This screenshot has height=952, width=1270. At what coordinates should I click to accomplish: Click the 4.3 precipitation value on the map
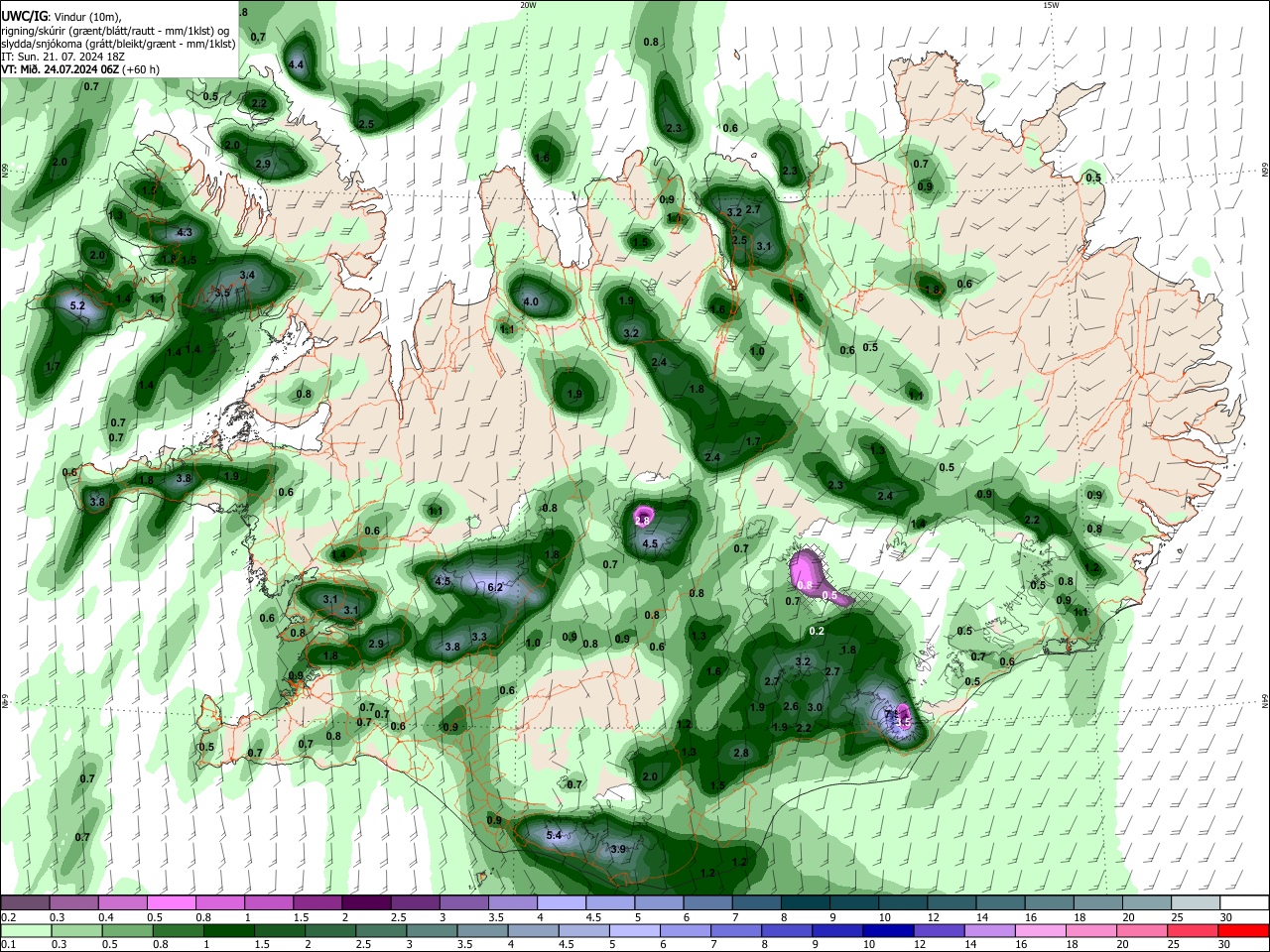[x=184, y=233]
